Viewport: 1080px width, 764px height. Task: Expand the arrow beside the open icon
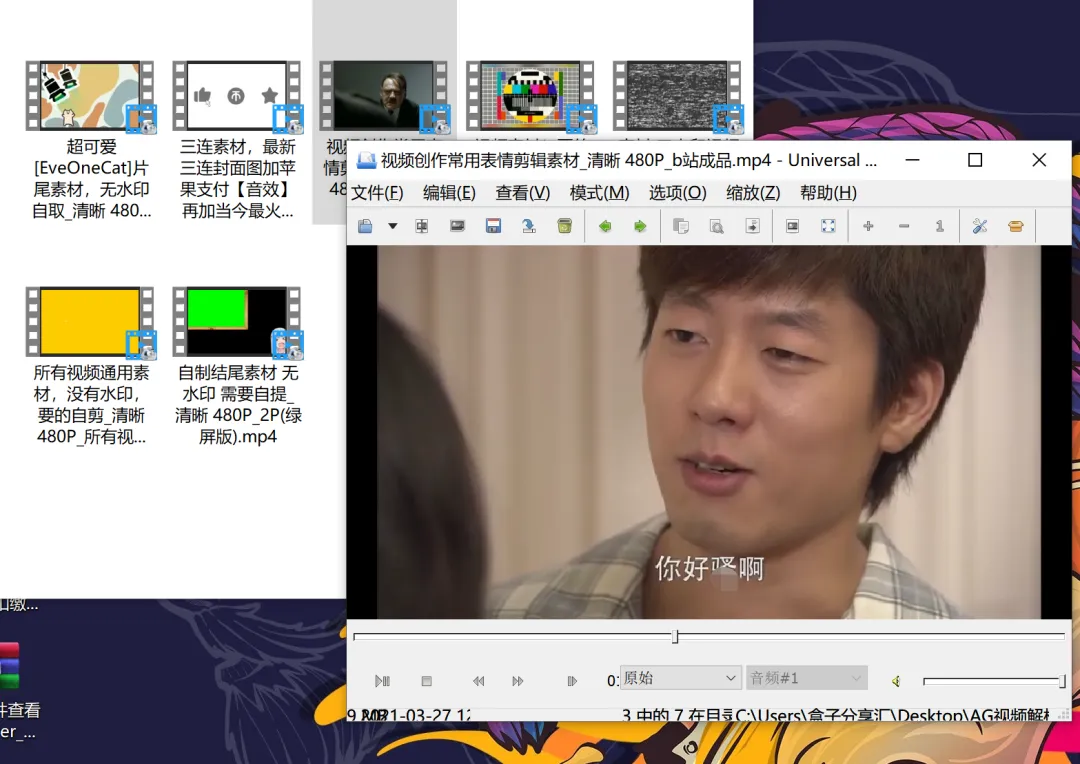(x=393, y=227)
